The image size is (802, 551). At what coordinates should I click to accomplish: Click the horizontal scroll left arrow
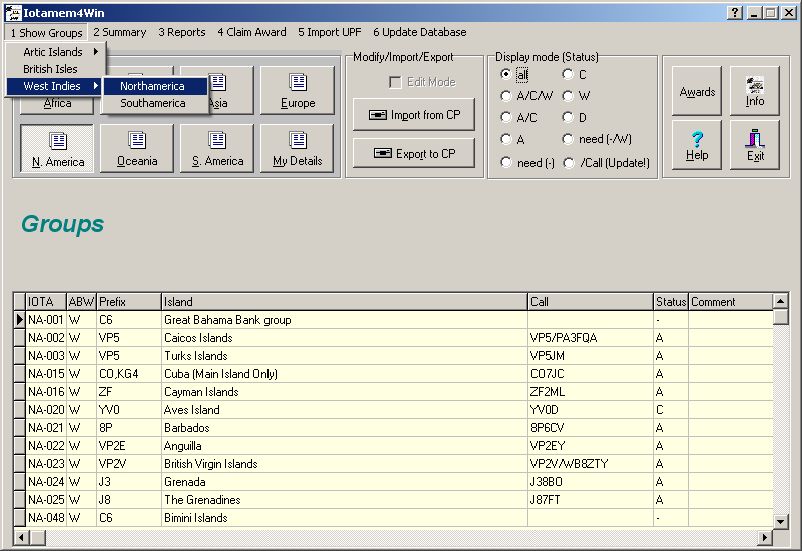point(21,538)
